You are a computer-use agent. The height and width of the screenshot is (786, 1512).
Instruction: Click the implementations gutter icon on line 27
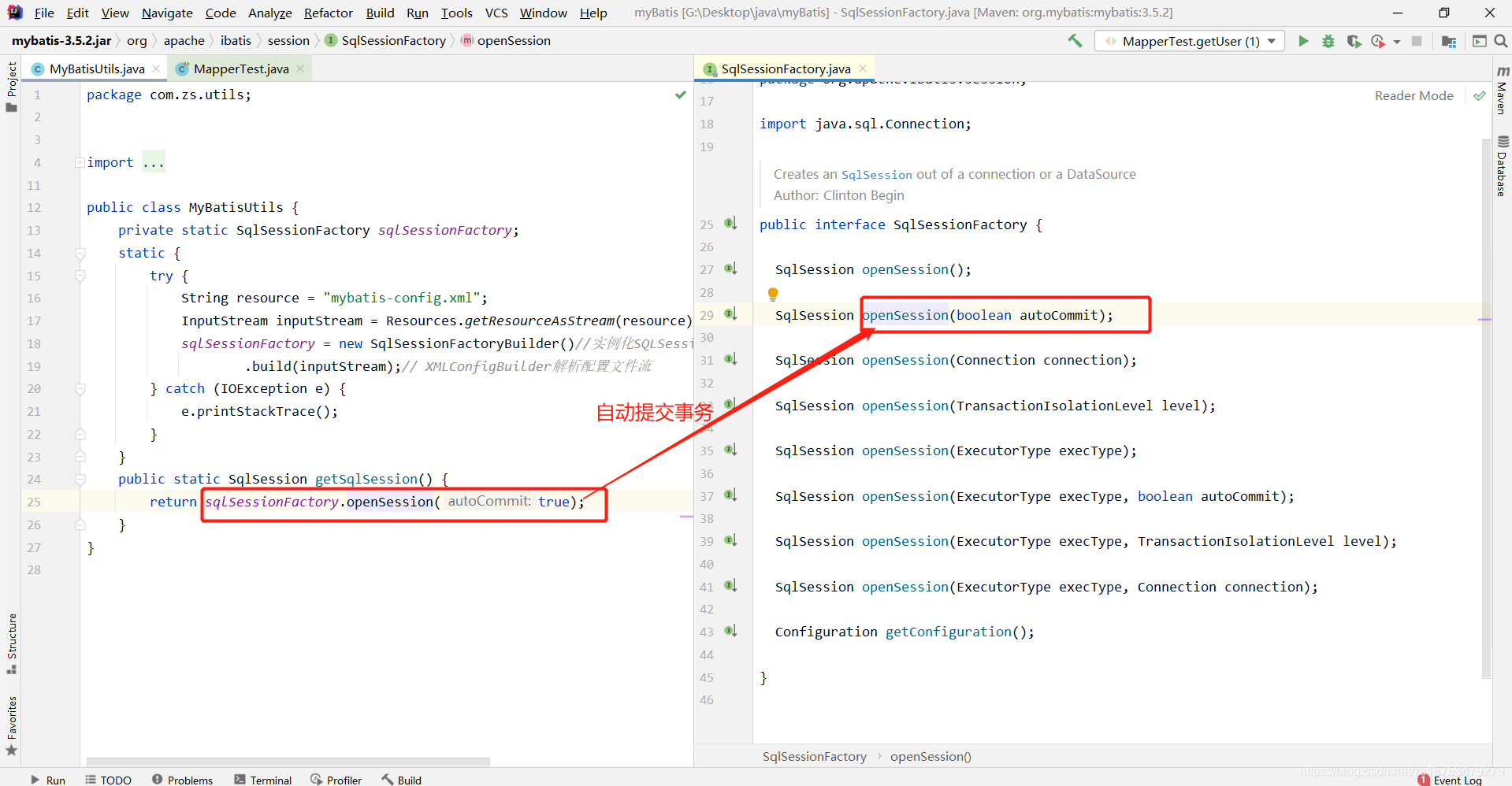(730, 269)
